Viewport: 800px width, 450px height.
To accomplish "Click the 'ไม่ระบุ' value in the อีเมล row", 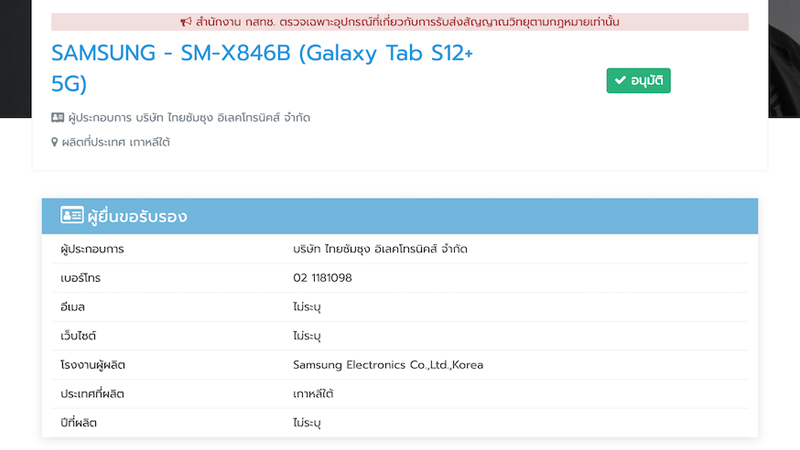I will 307,307.
